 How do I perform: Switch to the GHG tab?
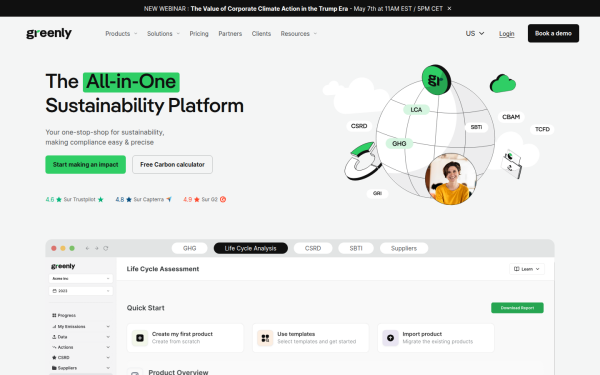tap(189, 248)
